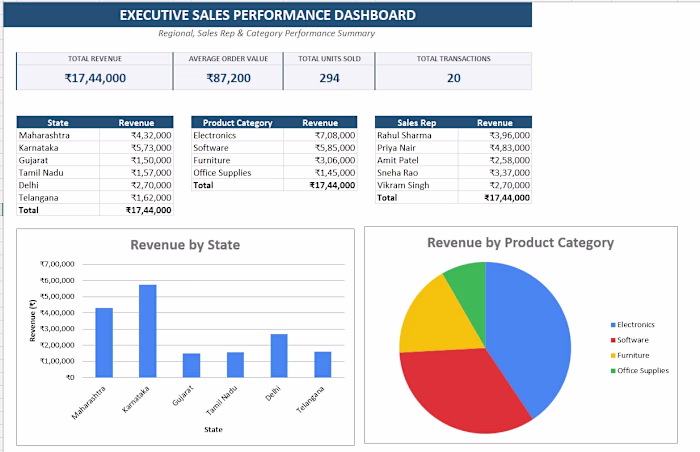Select the Product Category header cell
The height and width of the screenshot is (452, 700).
point(237,122)
